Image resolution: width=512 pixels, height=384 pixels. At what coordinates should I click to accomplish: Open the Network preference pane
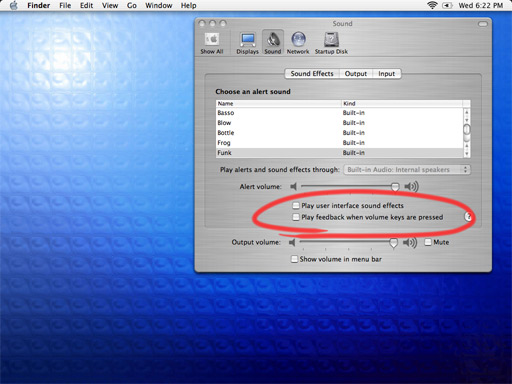[298, 44]
